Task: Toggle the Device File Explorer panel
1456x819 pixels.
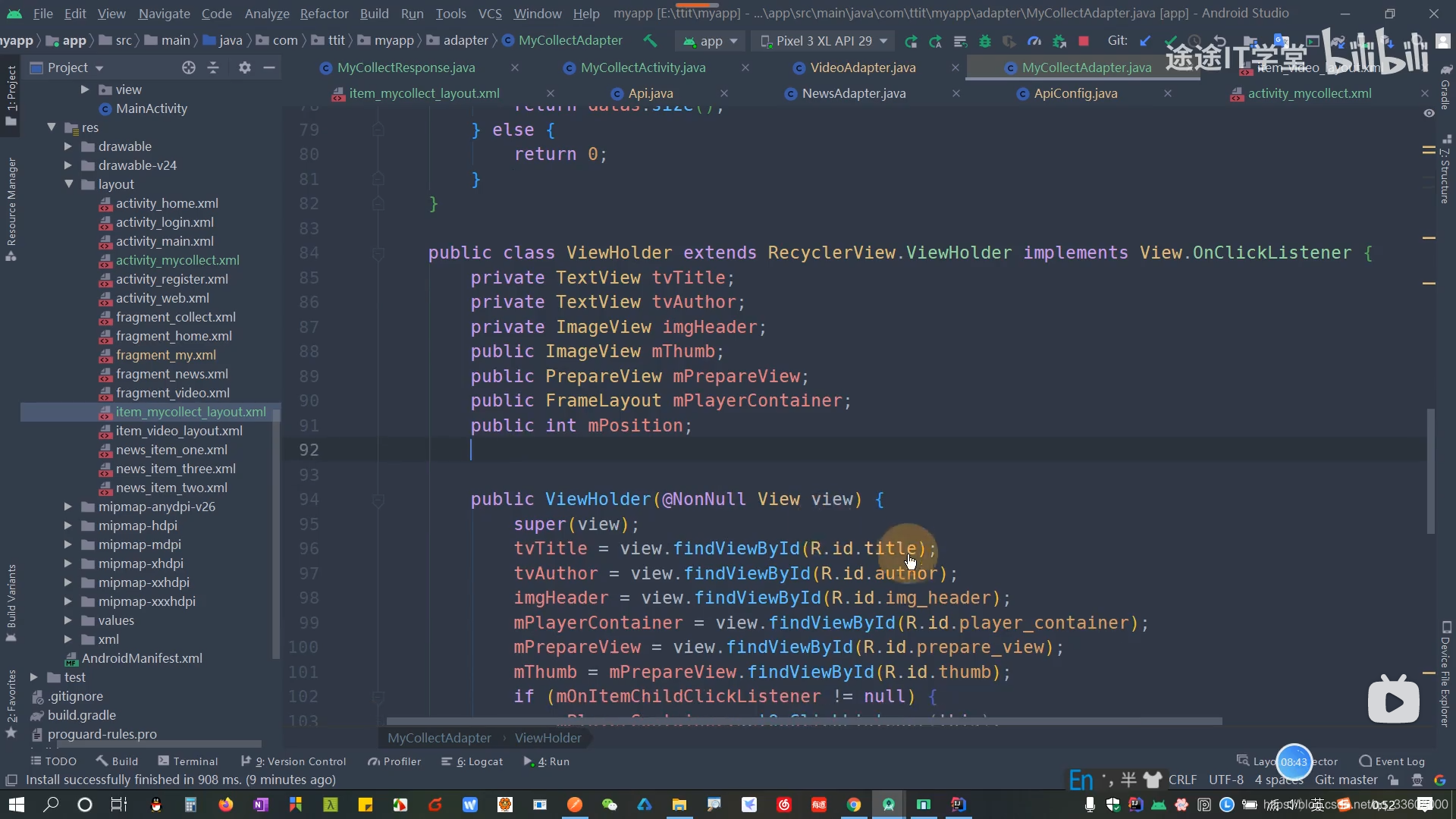Action: (1445, 675)
